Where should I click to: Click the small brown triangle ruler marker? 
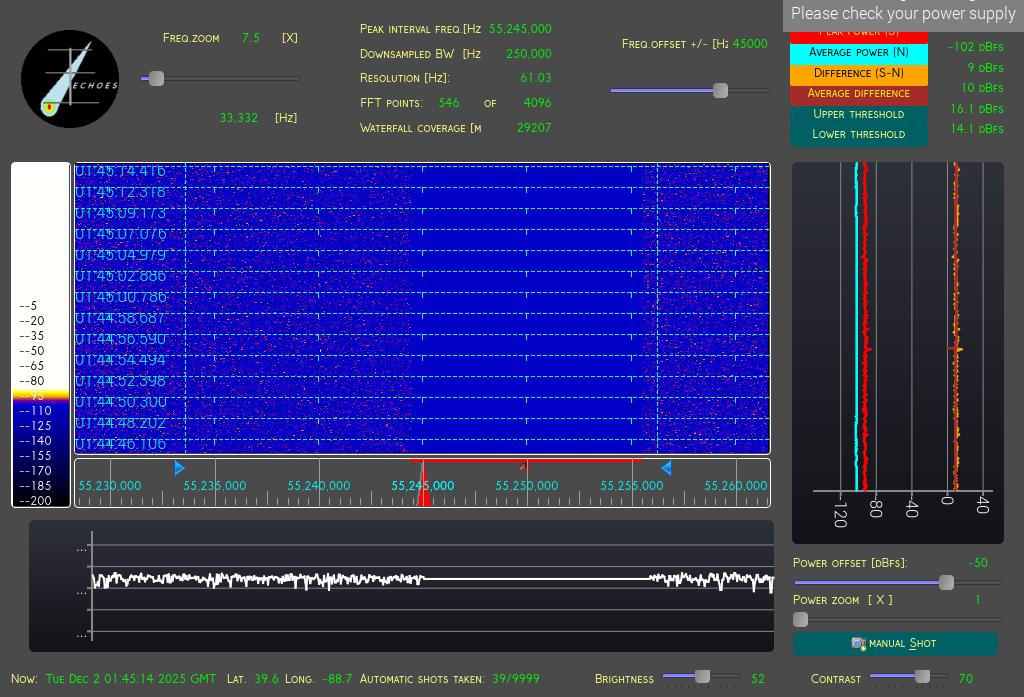point(522,466)
